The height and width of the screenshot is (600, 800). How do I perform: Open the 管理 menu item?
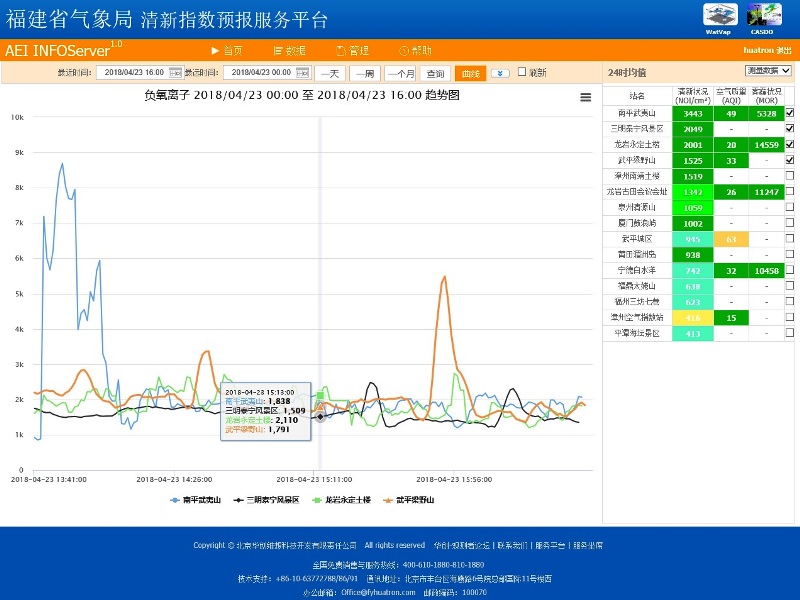[x=353, y=50]
